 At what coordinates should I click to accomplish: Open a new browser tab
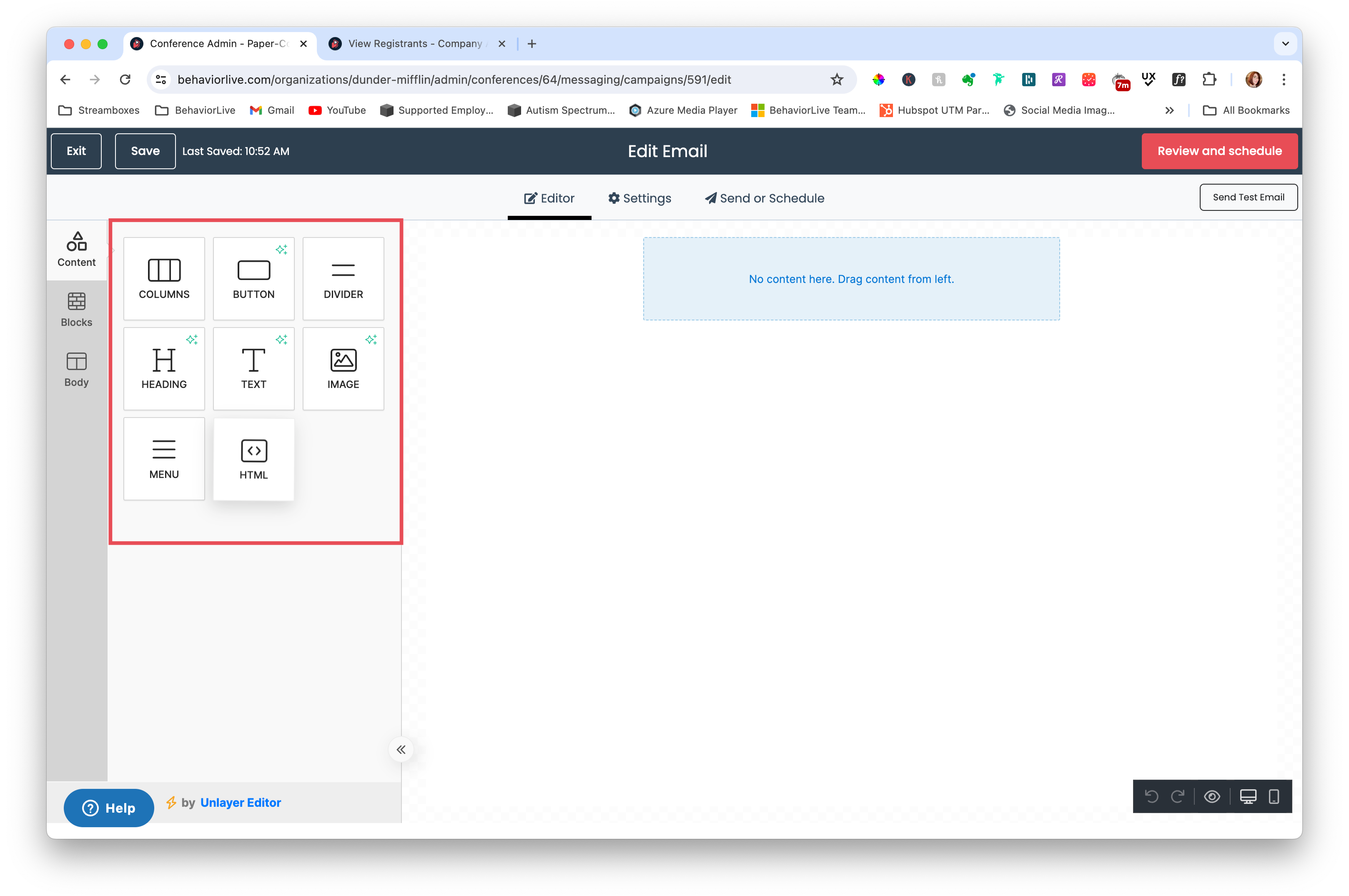tap(532, 43)
